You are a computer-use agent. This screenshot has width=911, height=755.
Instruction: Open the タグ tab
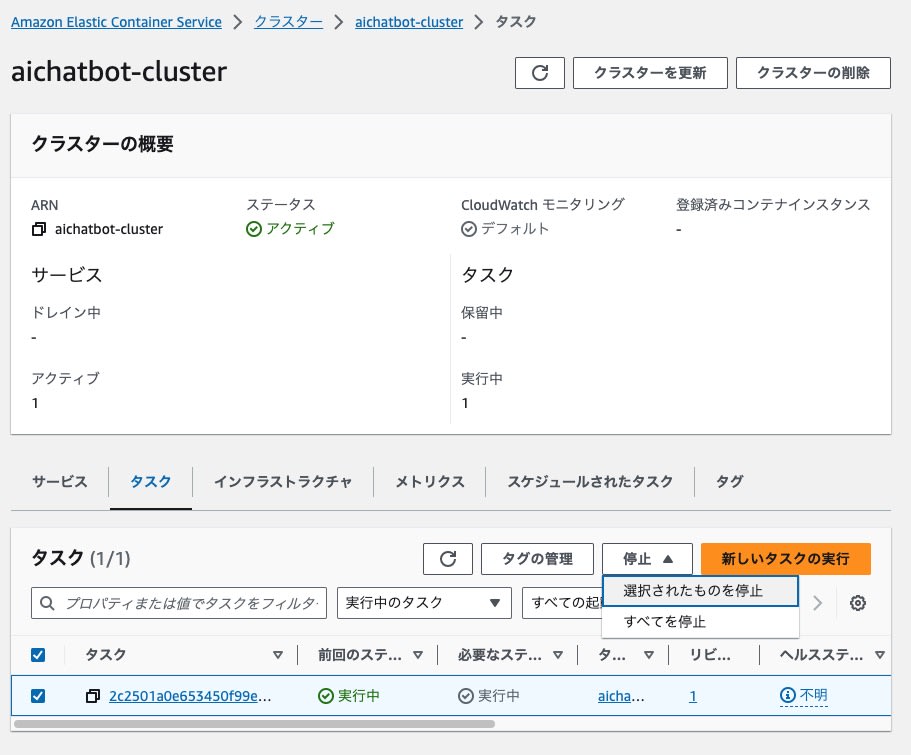[x=729, y=481]
